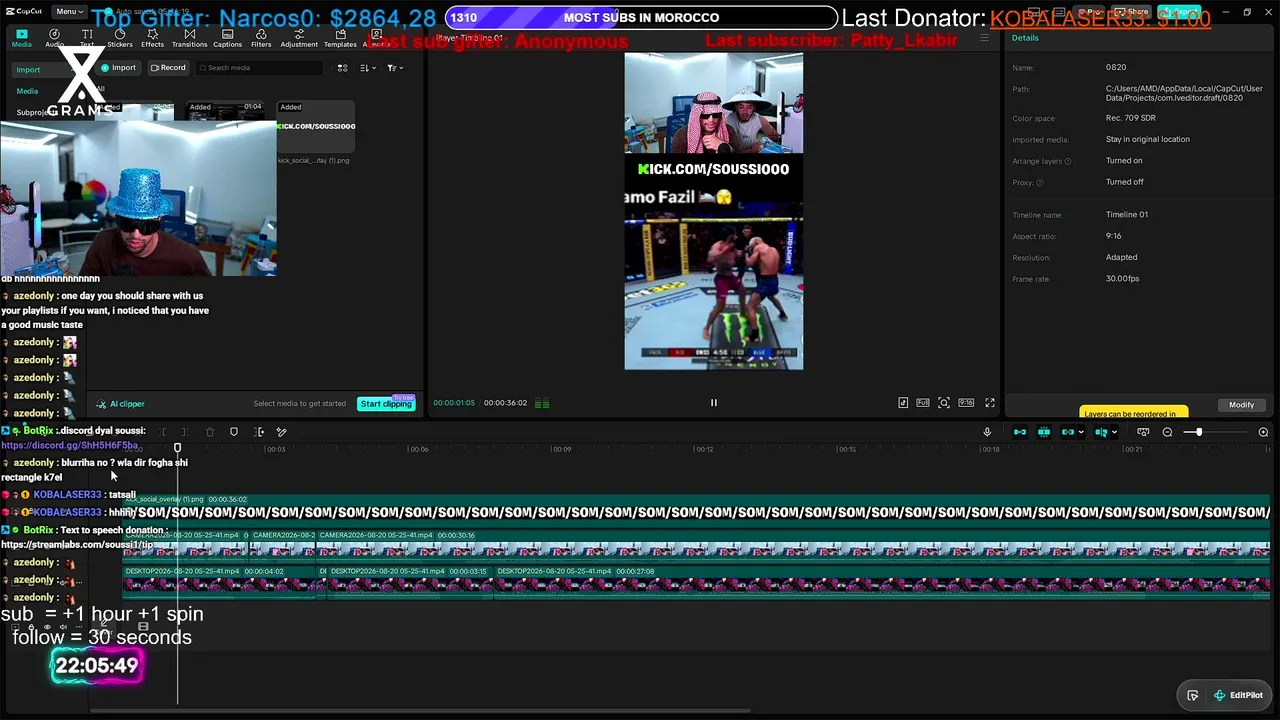Click the Modify button in Details
1280x720 pixels.
pyautogui.click(x=1241, y=405)
